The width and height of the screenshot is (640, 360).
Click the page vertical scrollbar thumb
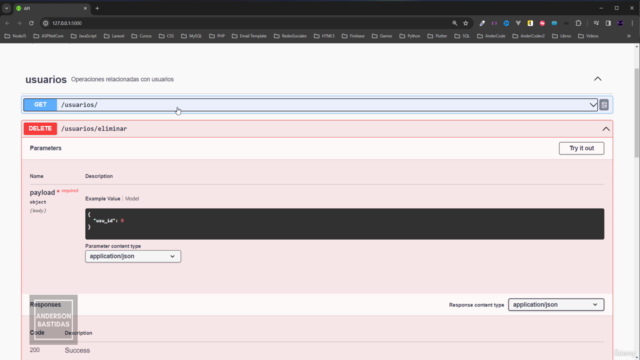[x=637, y=112]
